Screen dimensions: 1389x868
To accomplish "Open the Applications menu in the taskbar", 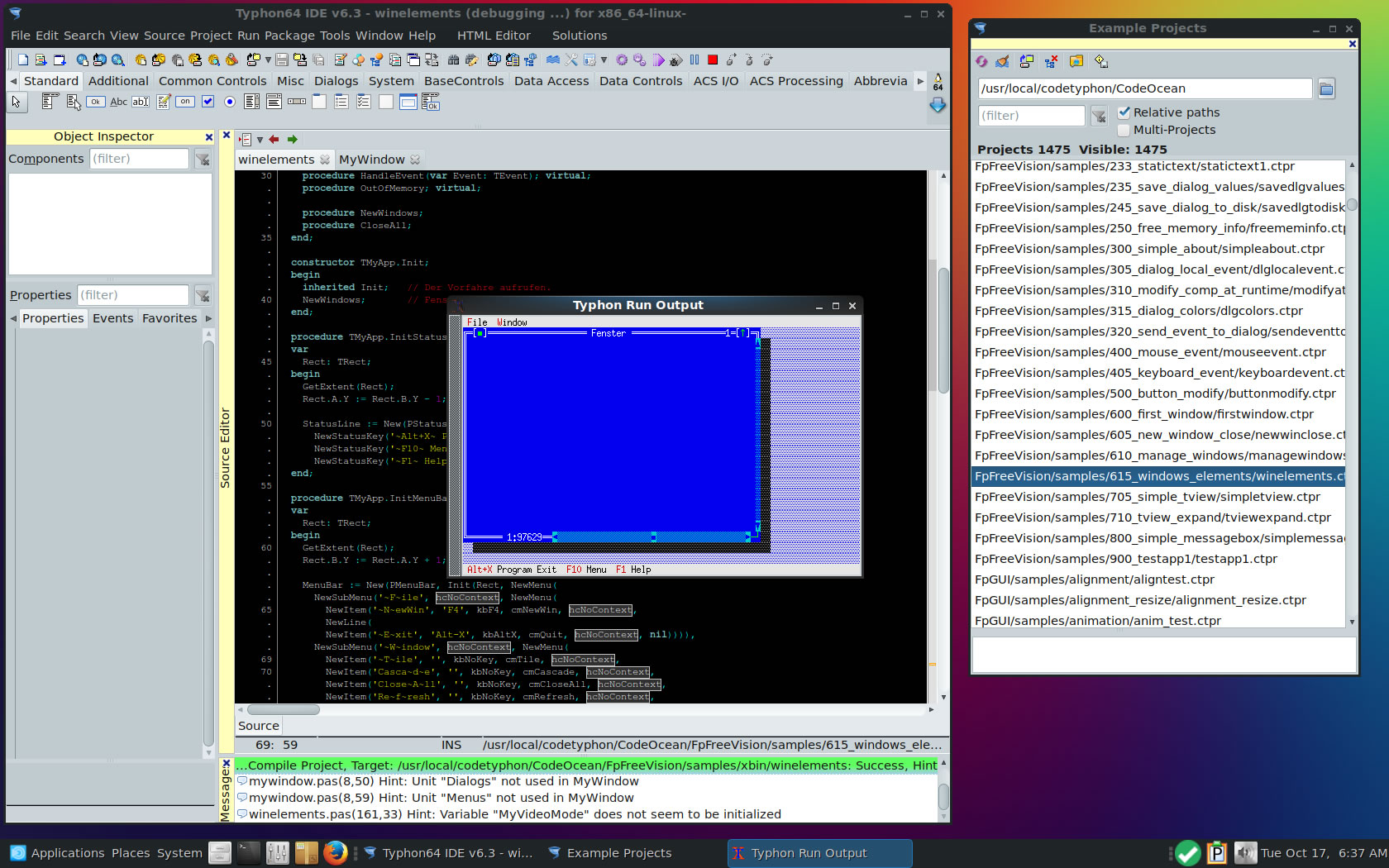I will coord(58,853).
